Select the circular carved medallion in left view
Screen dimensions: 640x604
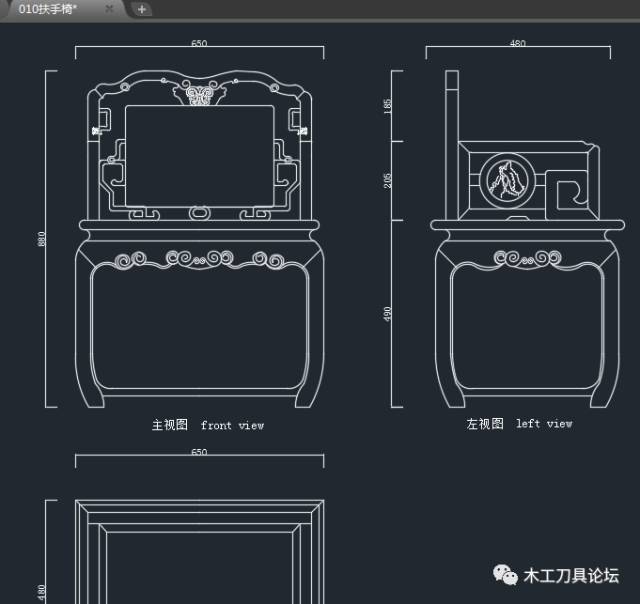507,180
